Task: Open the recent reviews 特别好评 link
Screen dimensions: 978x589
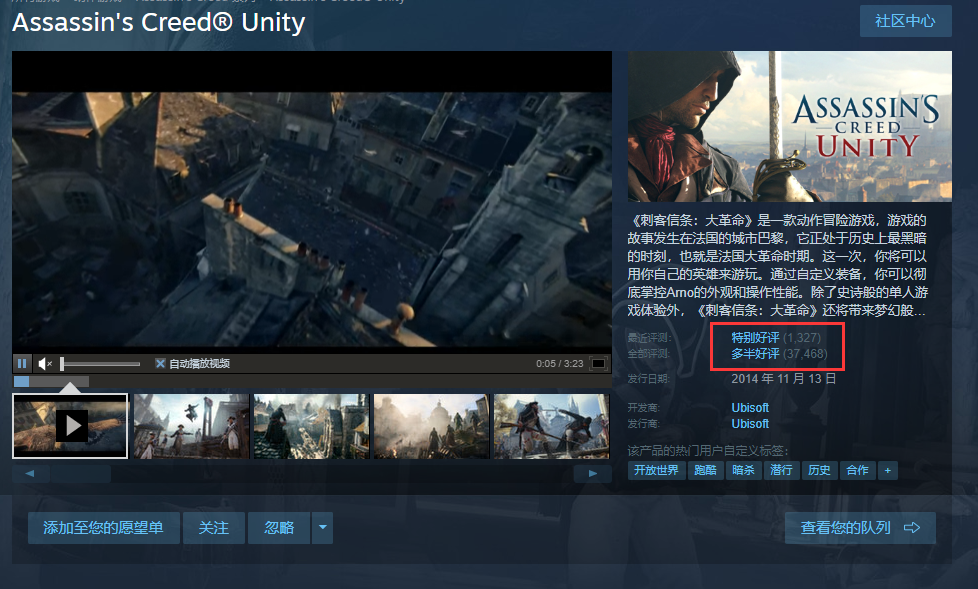Action: coord(755,338)
